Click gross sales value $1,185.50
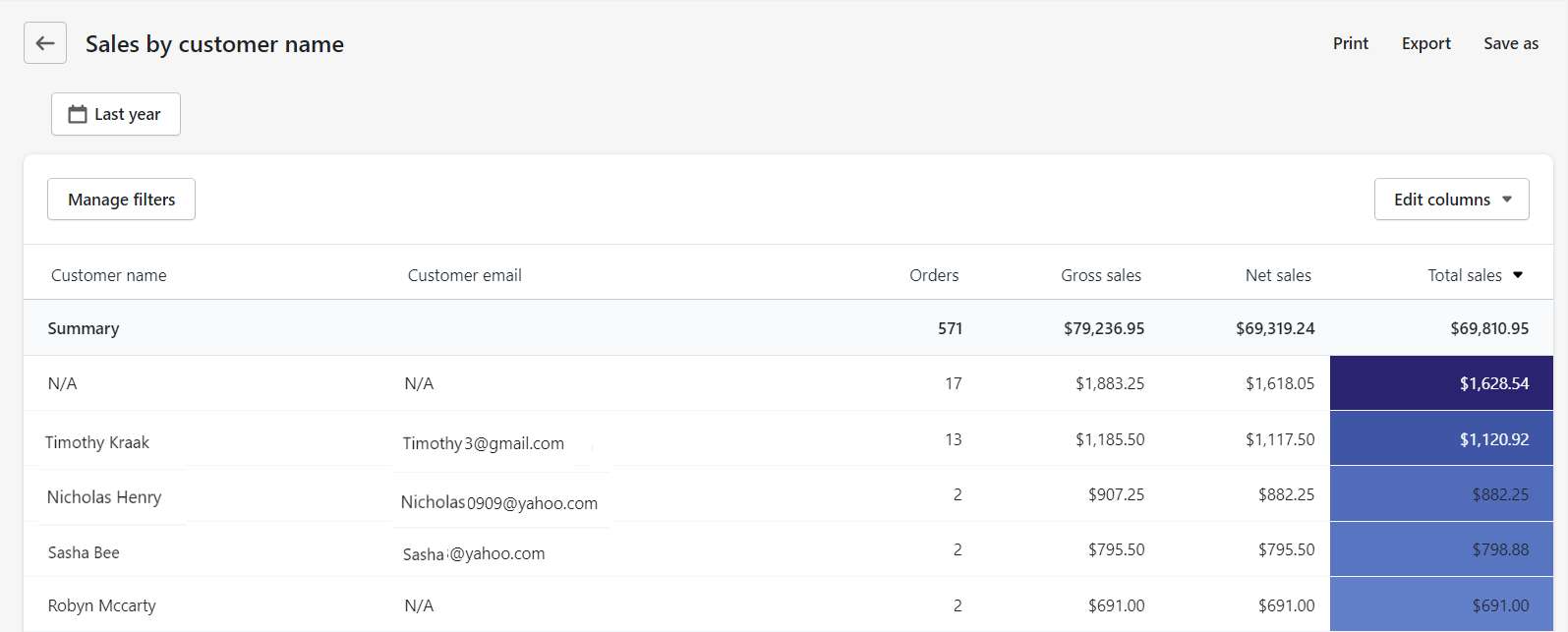This screenshot has width=1568, height=632. 1110,439
